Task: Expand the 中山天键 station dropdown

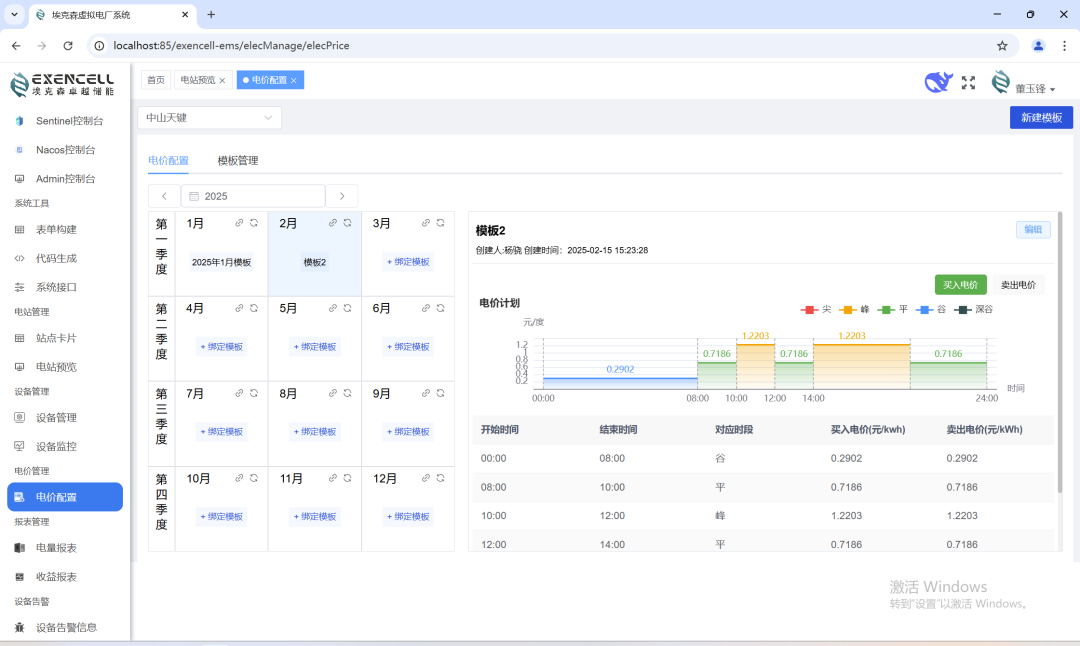Action: coord(209,118)
